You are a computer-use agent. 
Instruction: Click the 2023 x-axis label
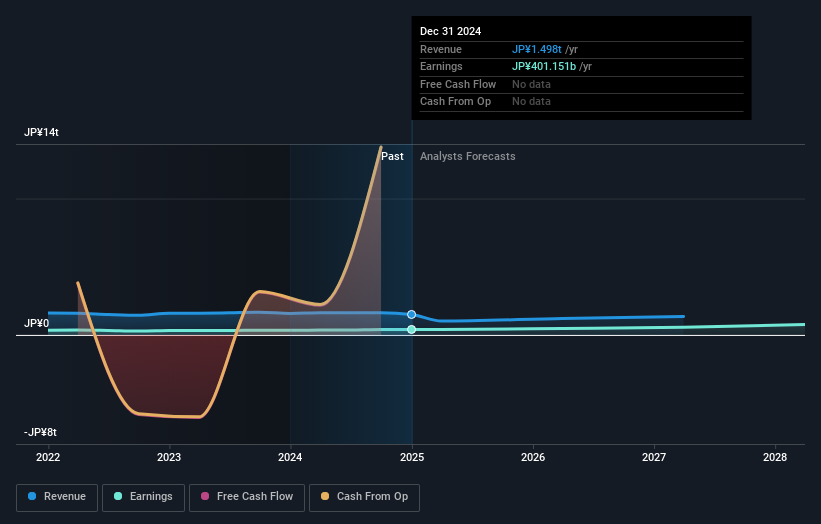169,458
